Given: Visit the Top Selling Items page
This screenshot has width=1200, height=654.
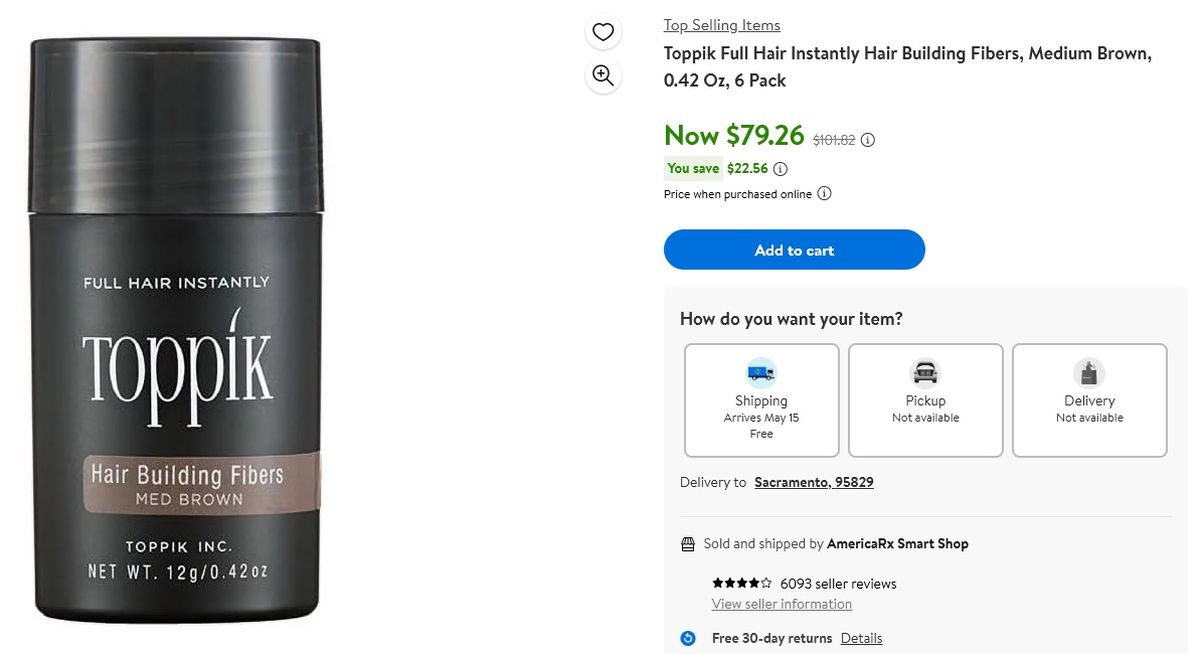Looking at the screenshot, I should tap(721, 24).
